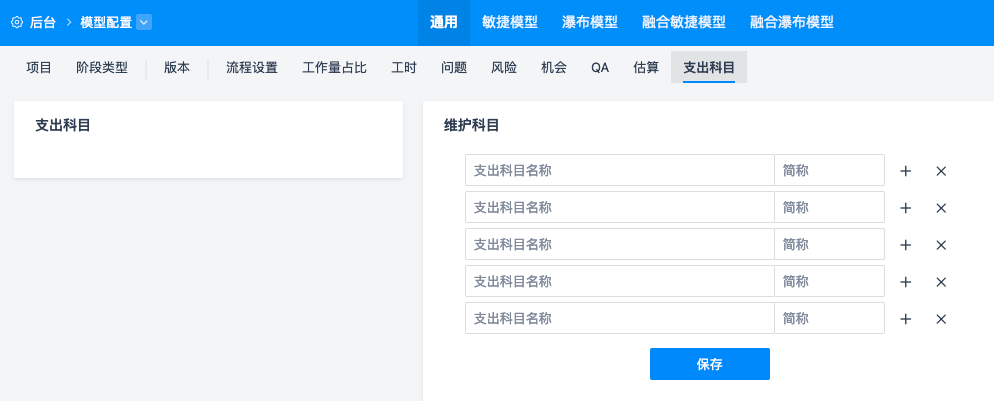Viewport: 994px width, 401px height.
Task: Delete the second row using its X icon
Action: (x=941, y=208)
